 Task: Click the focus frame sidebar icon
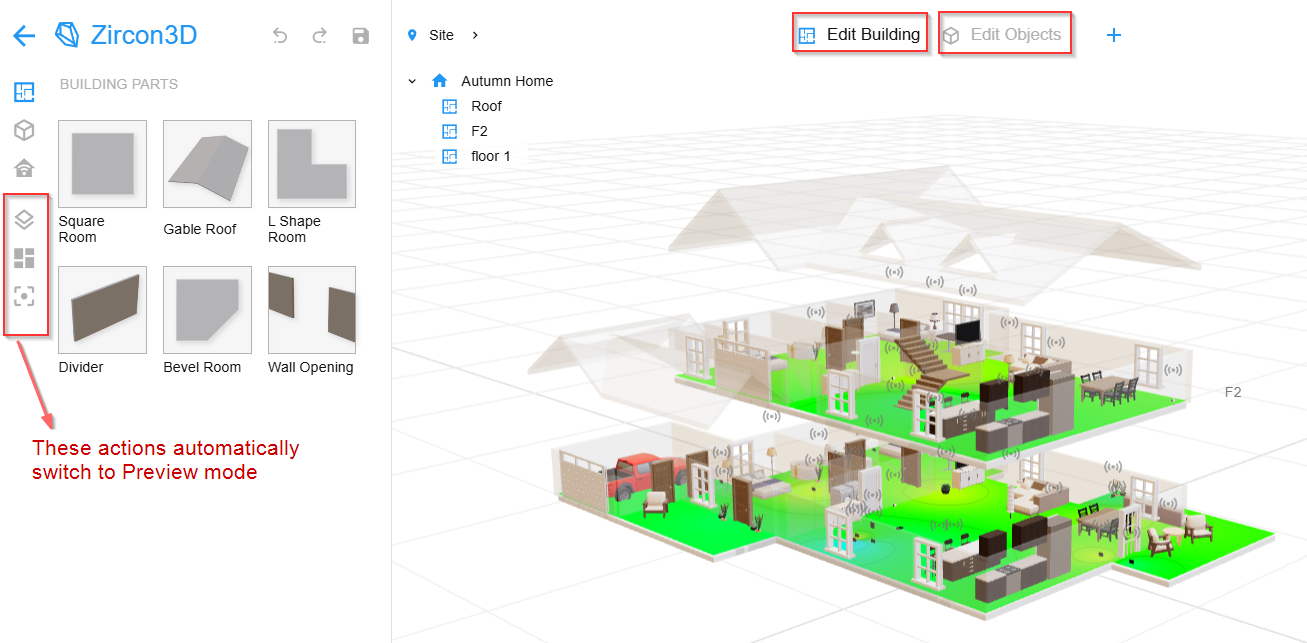tap(24, 296)
